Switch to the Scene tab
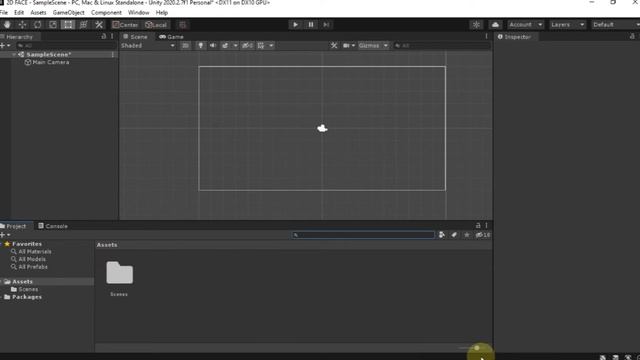The width and height of the screenshot is (640, 360). pos(136,37)
